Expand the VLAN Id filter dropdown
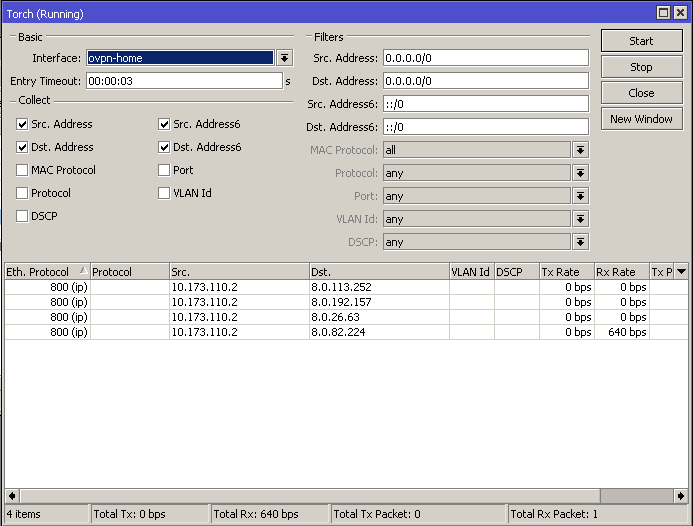This screenshot has width=693, height=526. click(x=580, y=219)
